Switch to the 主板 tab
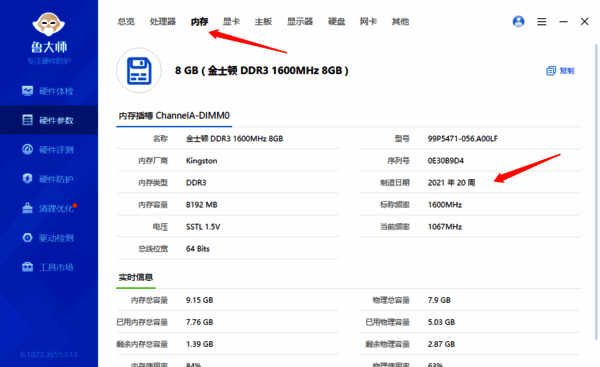Screen dimensions: 600x367 point(263,22)
